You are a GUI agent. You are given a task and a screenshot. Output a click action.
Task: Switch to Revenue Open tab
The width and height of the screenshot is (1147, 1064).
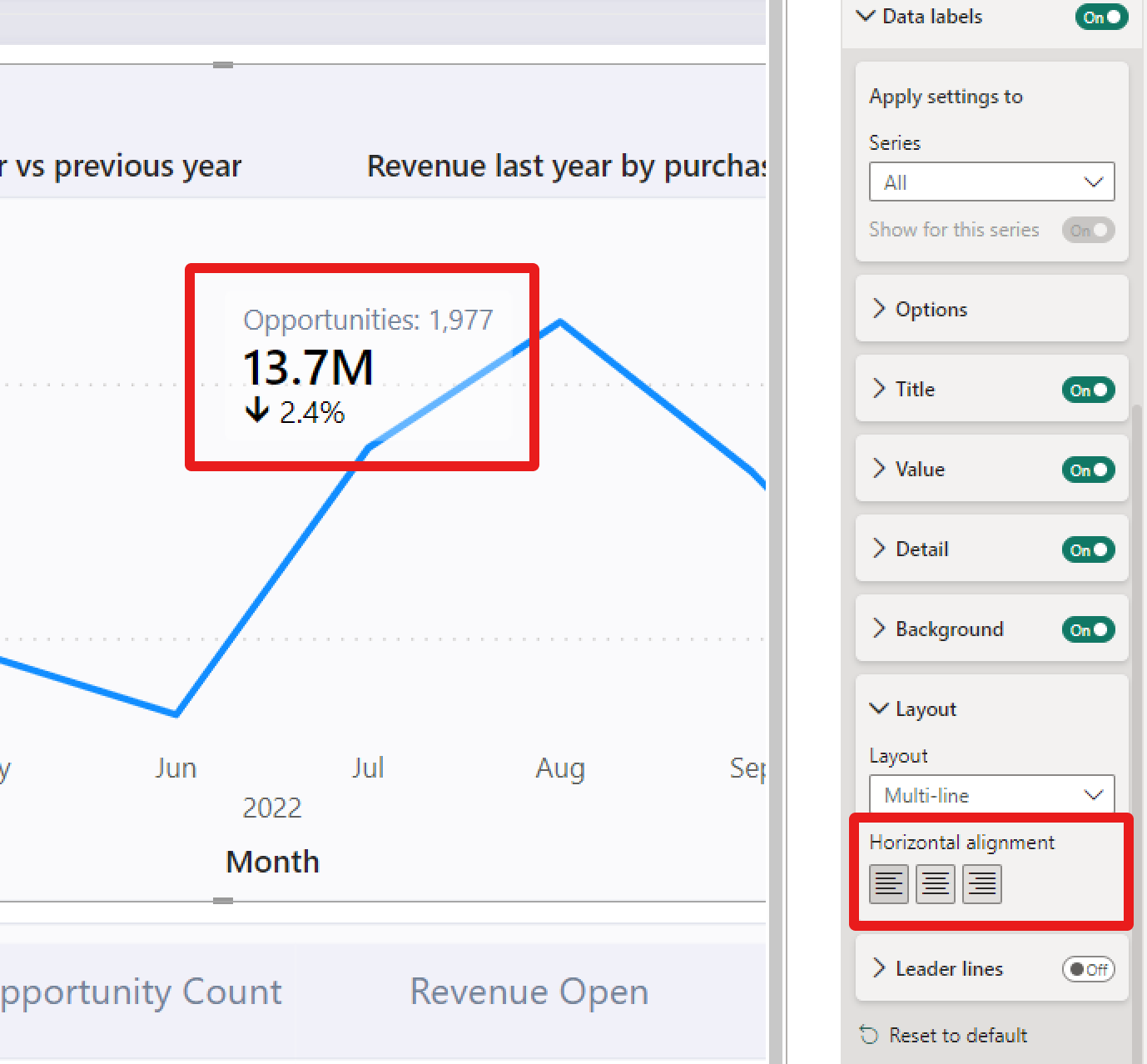pyautogui.click(x=529, y=992)
